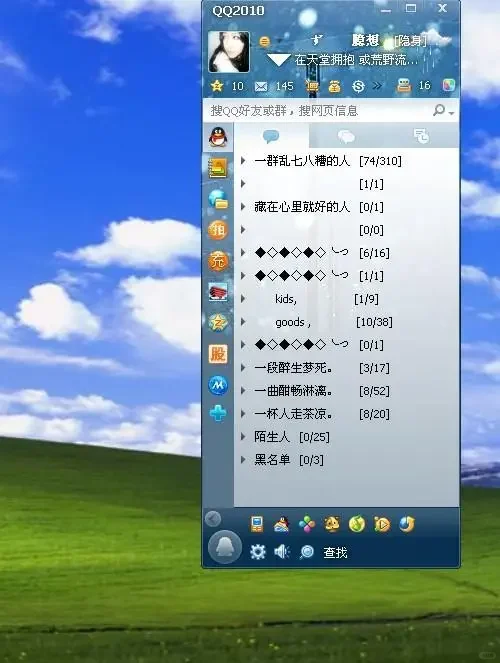Open the circled S icon in the header
Image resolution: width=500 pixels, height=663 pixels.
[x=358, y=86]
